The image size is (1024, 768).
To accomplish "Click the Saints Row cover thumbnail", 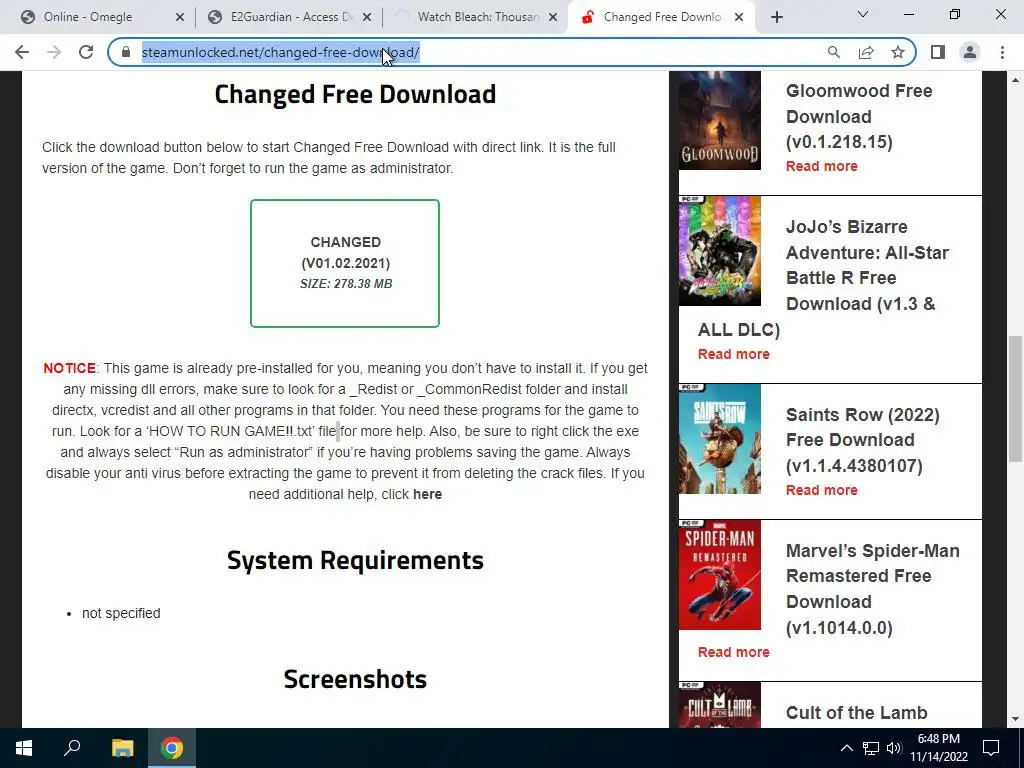I will pyautogui.click(x=720, y=439).
